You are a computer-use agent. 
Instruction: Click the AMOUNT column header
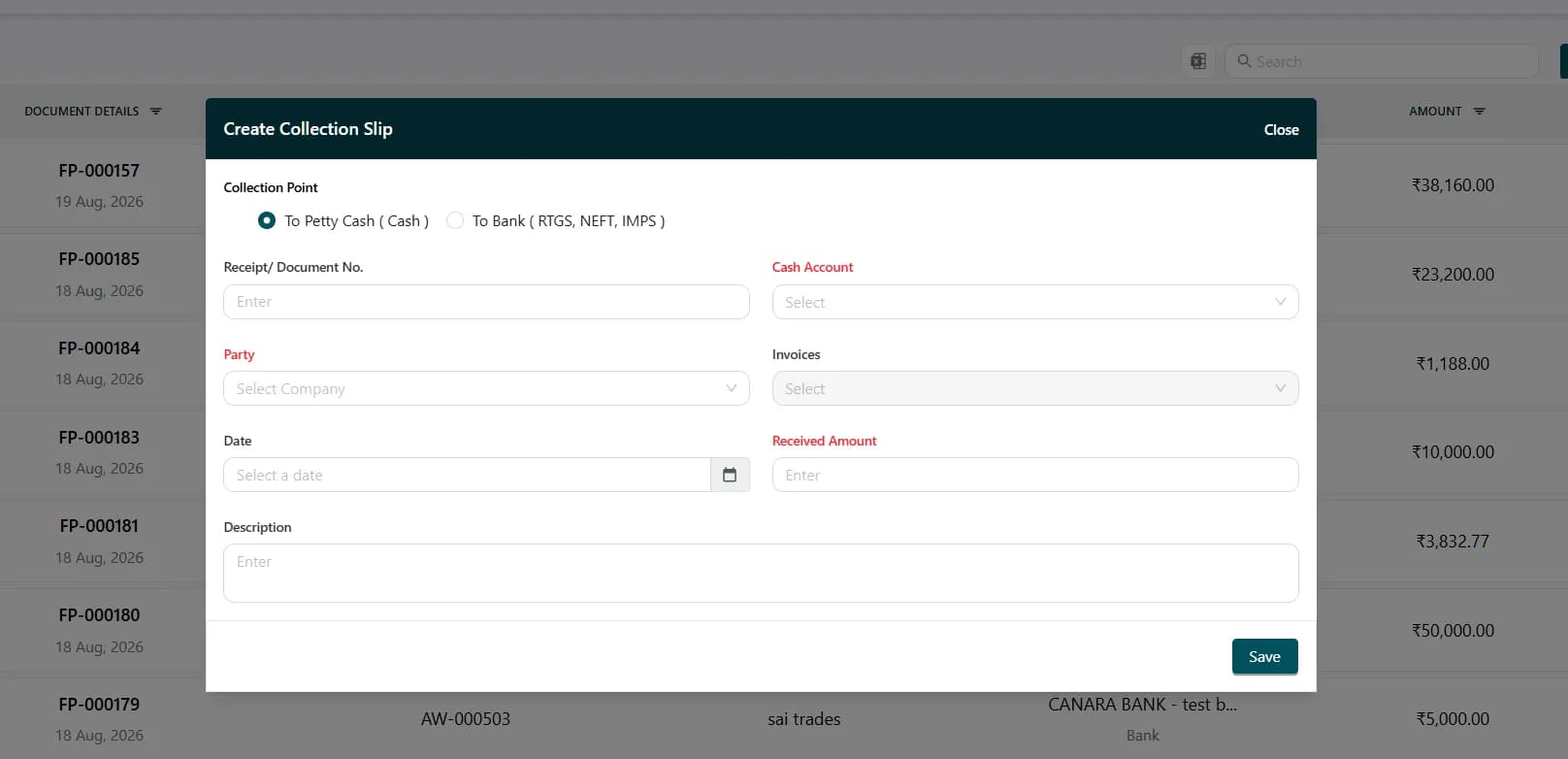point(1435,112)
